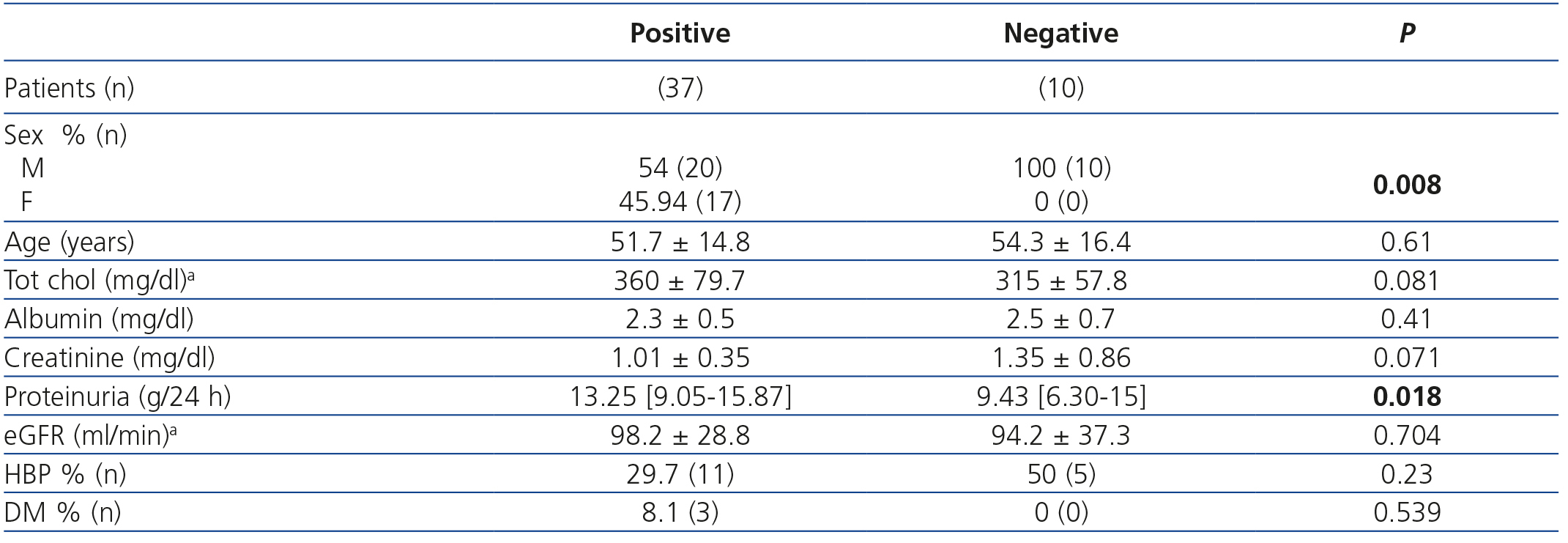The image size is (1568, 543).
Task: Click the Positive column header
Action: (x=680, y=33)
